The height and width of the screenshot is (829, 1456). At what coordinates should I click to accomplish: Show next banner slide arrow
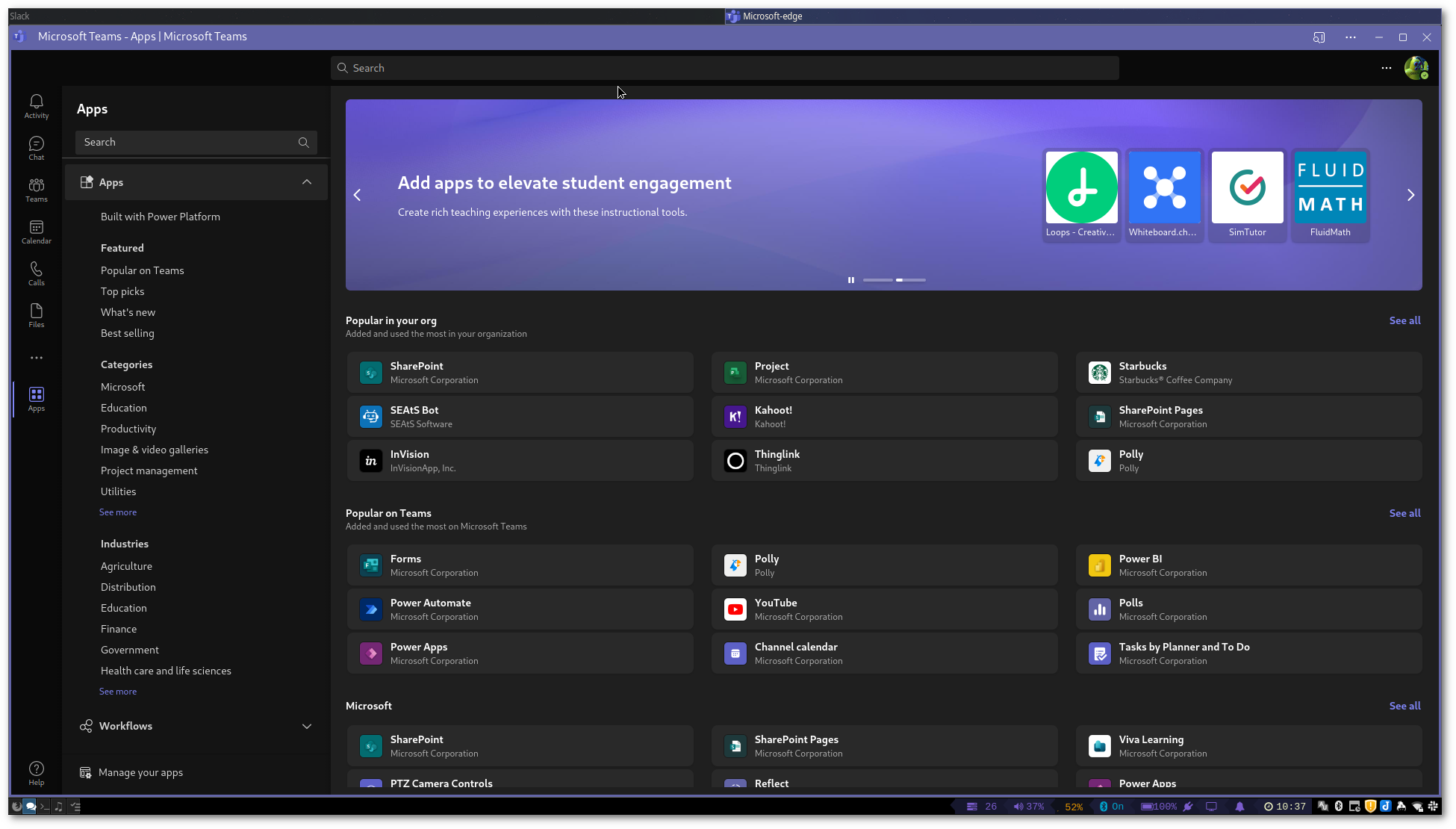(x=1410, y=195)
